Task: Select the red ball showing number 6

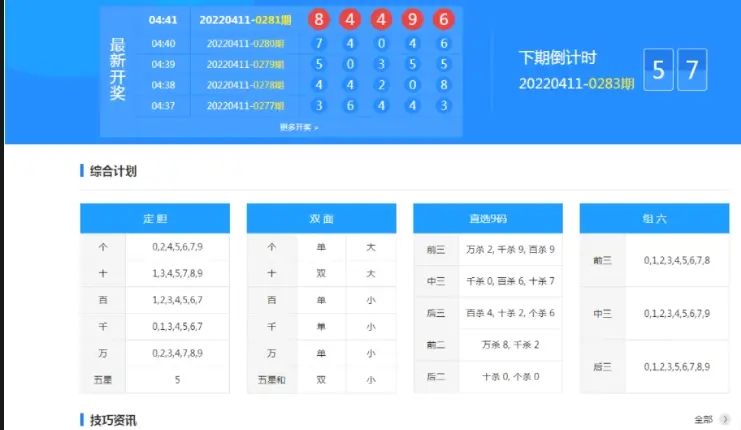Action: (x=443, y=19)
